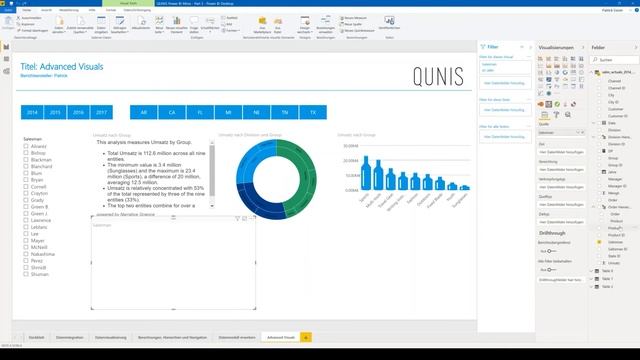Expand the first Table entry below Umsatz
This screenshot has width=640, height=360.
[592, 271]
